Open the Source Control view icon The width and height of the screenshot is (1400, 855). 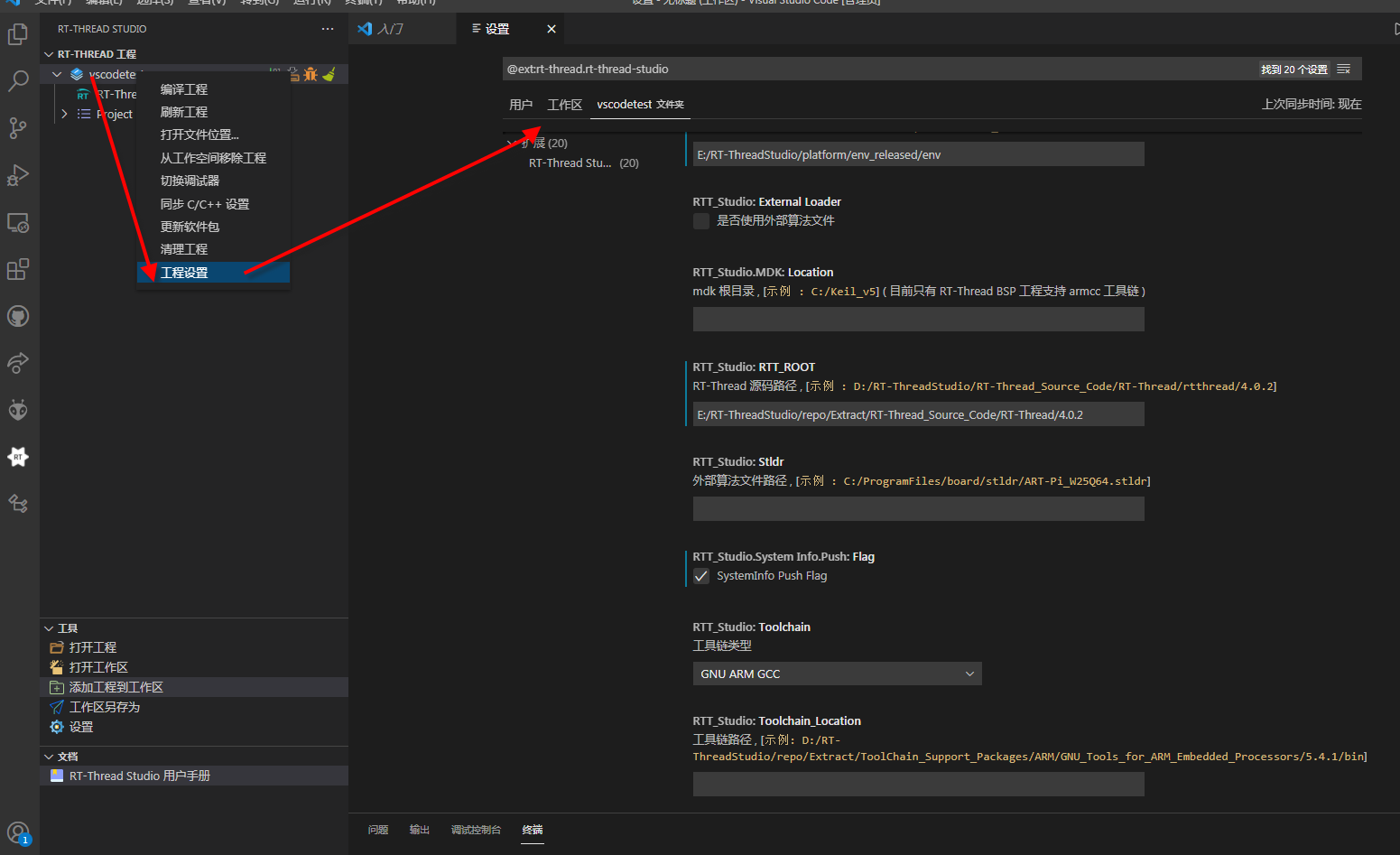pyautogui.click(x=18, y=128)
